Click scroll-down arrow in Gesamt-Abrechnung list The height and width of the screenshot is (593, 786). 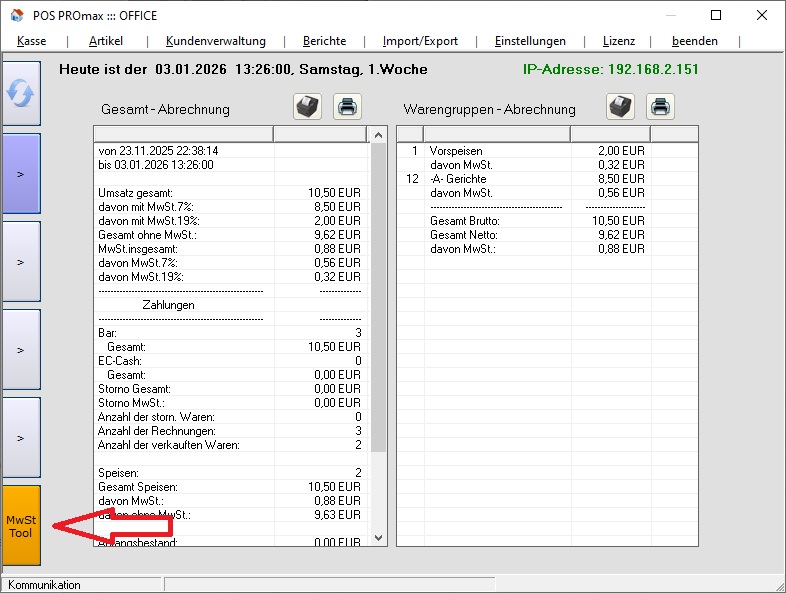pyautogui.click(x=378, y=537)
